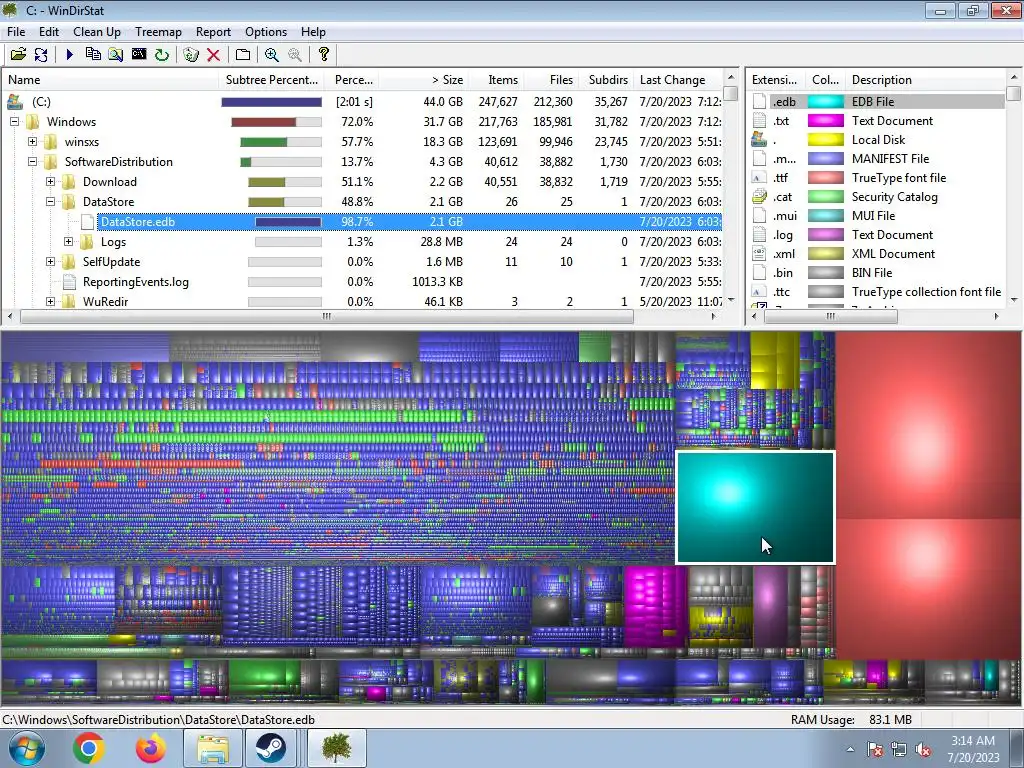
Task: Collapse the SoftwareDistribution folder node
Action: pos(33,162)
